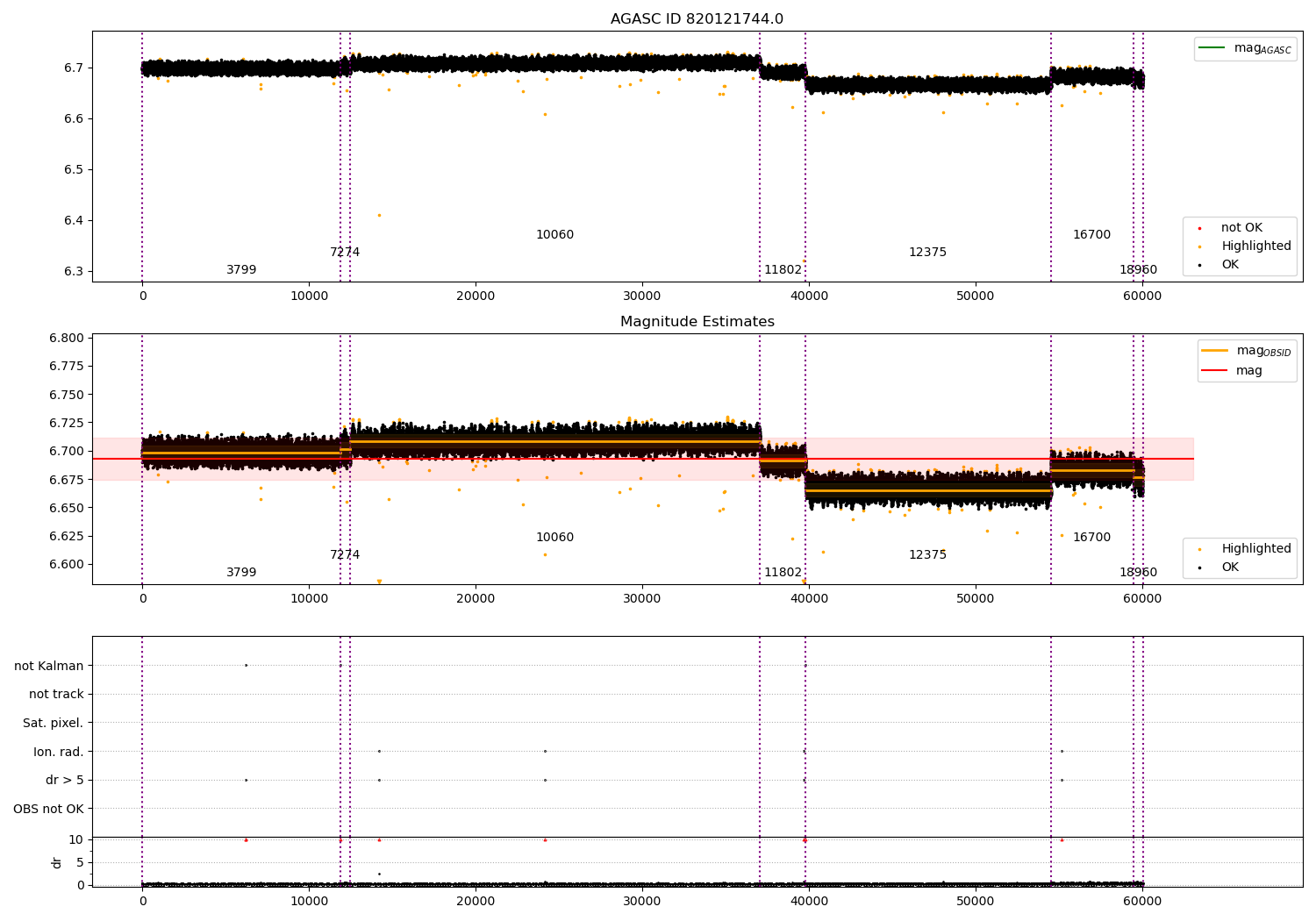Click 50000 tick below Magnitude Estimates plot
Viewport: 1316px width, 921px height.
pos(975,599)
